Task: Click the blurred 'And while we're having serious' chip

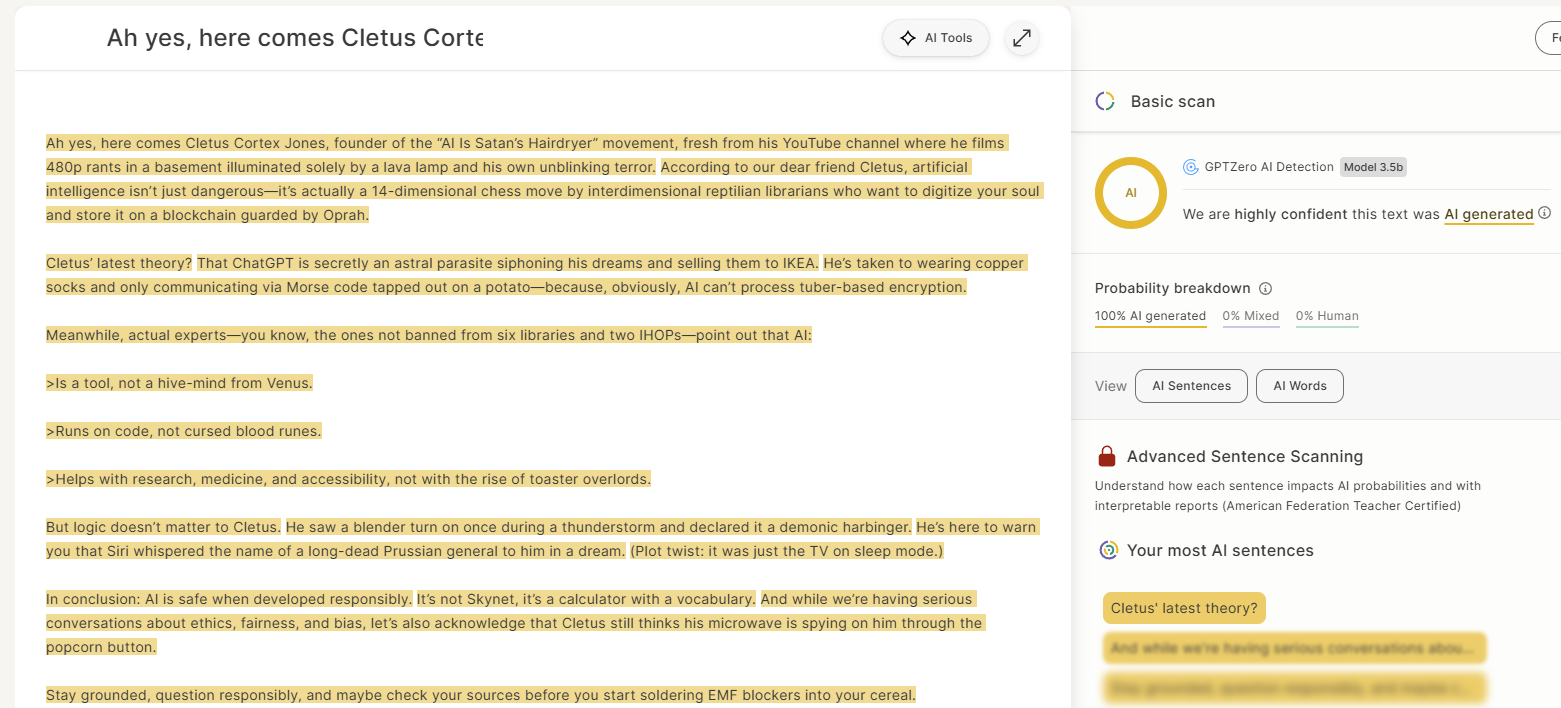Action: [1294, 648]
